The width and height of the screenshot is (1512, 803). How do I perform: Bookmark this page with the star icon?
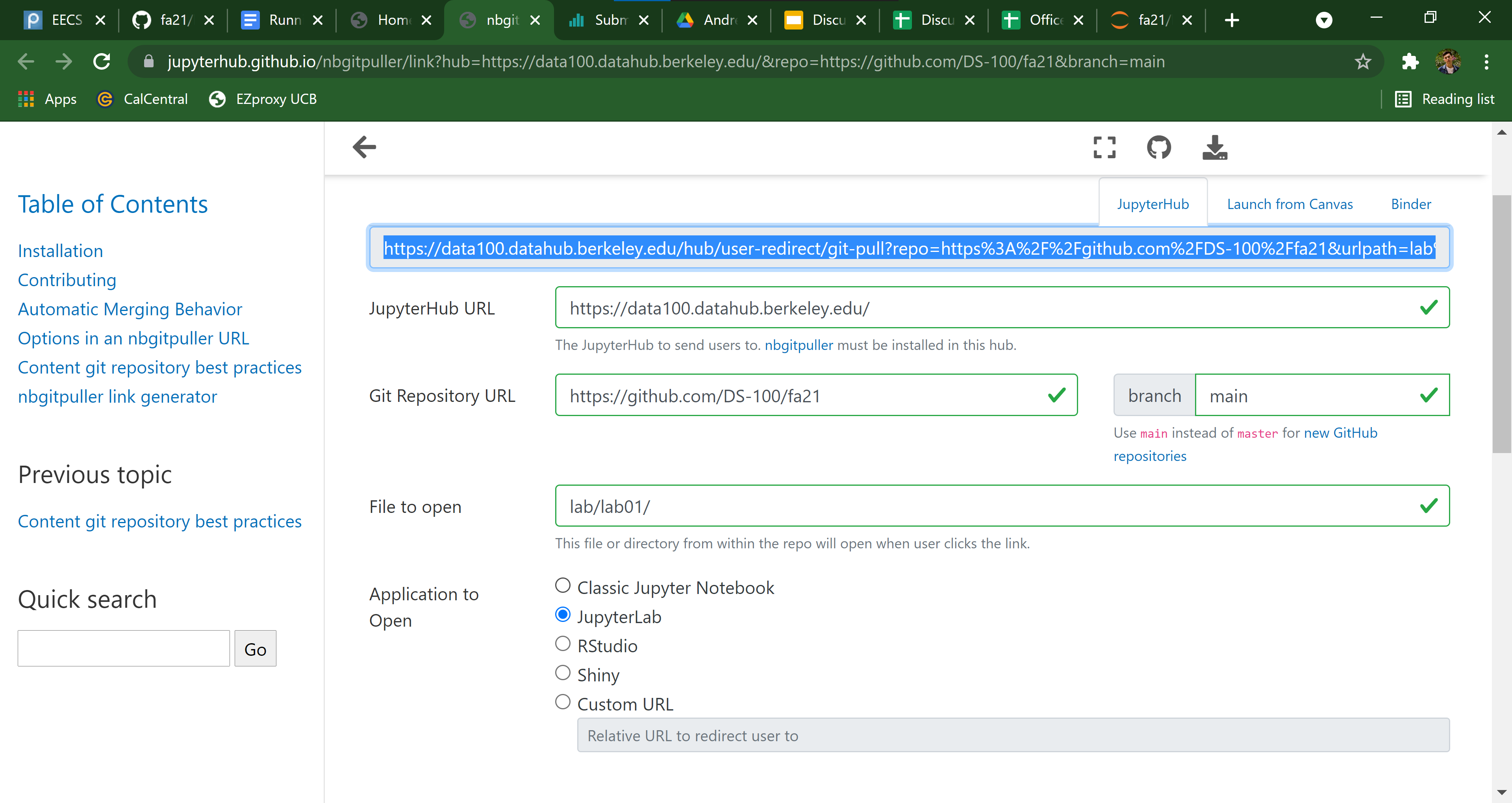pyautogui.click(x=1363, y=62)
